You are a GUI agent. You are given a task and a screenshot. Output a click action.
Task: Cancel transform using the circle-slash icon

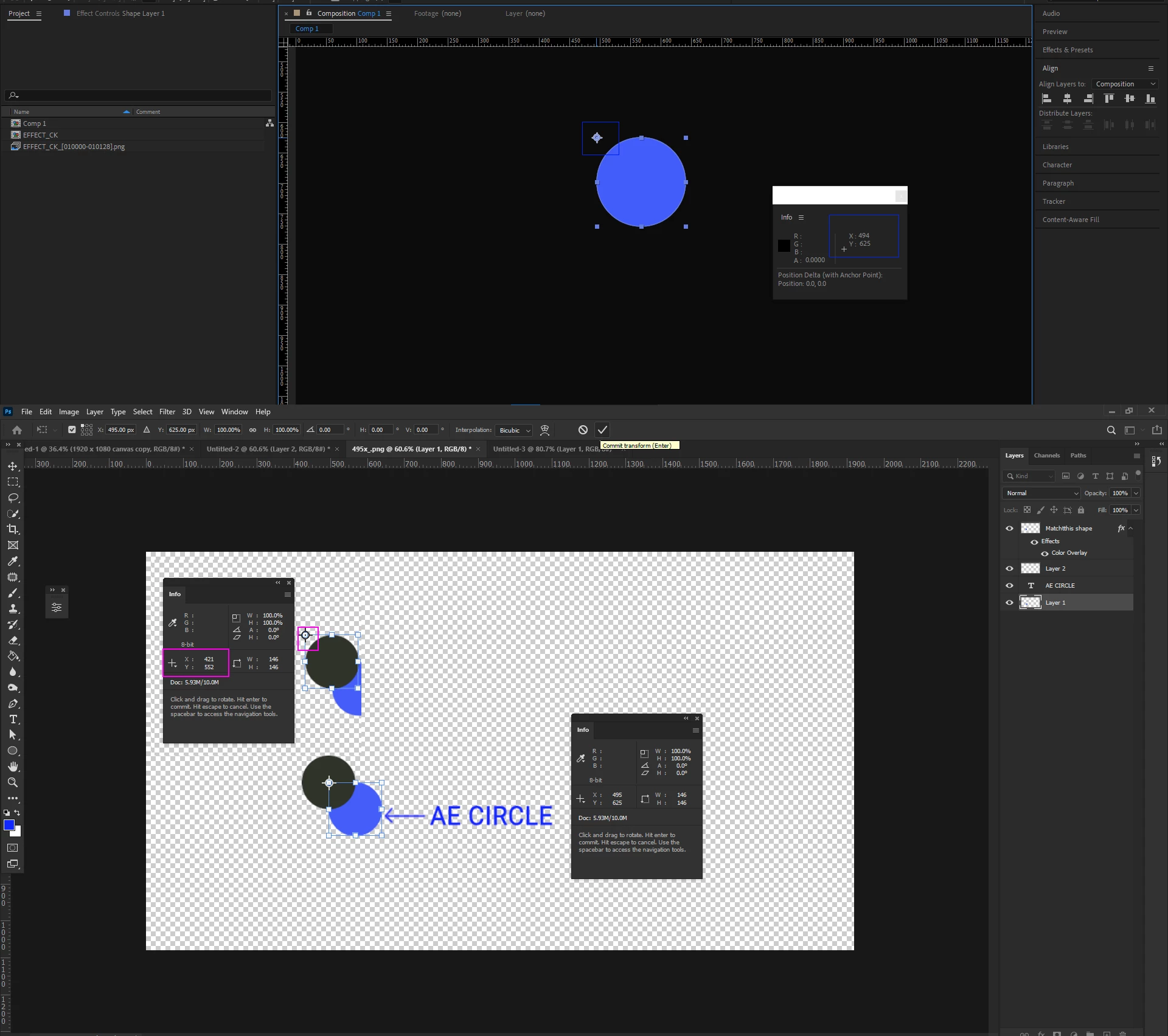point(583,430)
